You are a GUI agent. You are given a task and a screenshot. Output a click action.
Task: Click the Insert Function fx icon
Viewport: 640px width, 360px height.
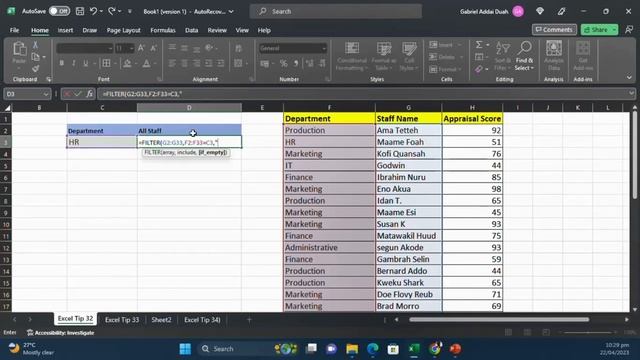point(89,94)
